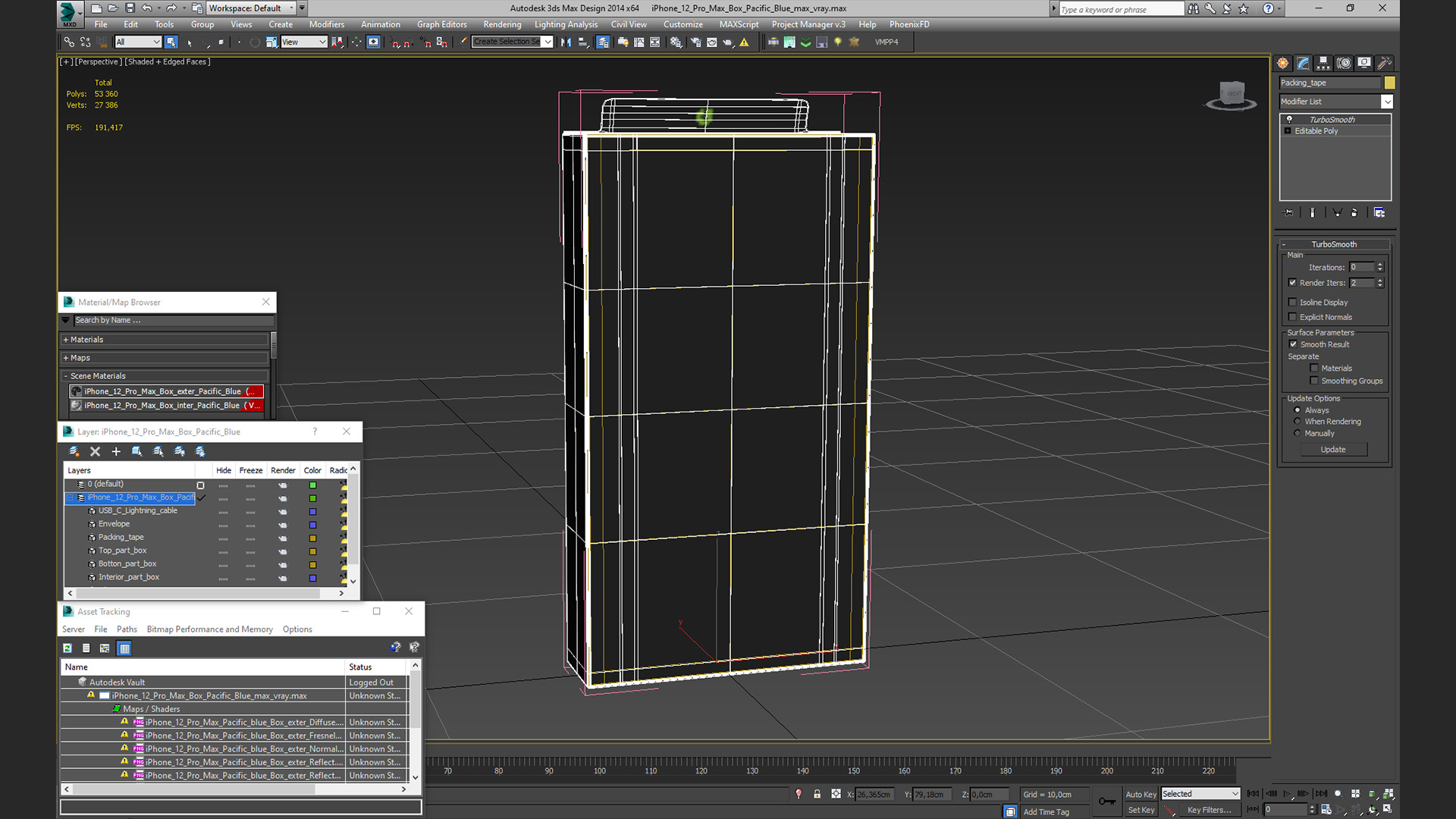This screenshot has height=819, width=1456.
Task: Click iPhone_12_Pro_Max_Box_Pacif layer in Layers panel
Action: point(140,497)
